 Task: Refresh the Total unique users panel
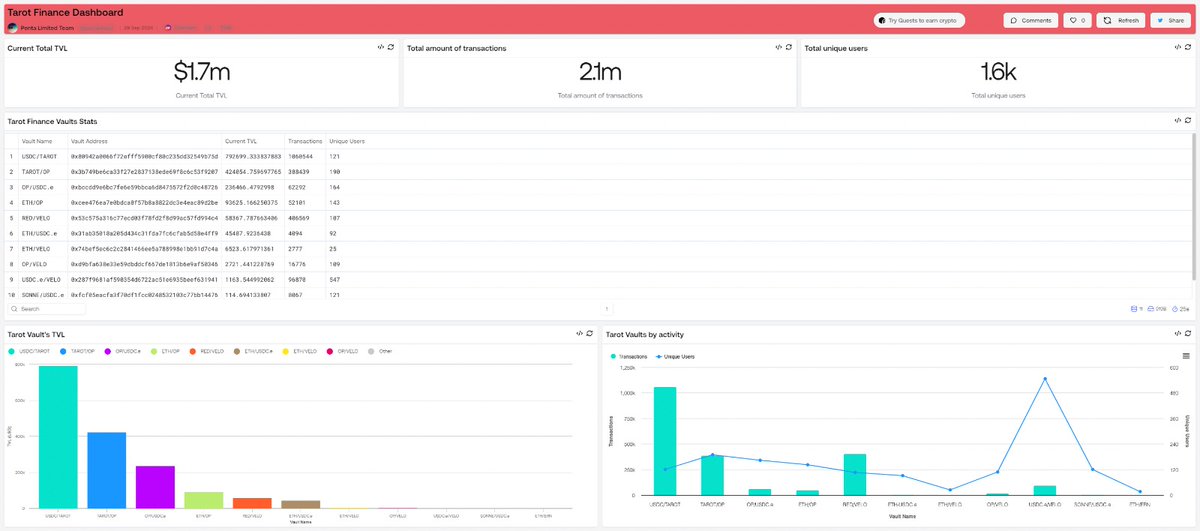tap(1186, 47)
